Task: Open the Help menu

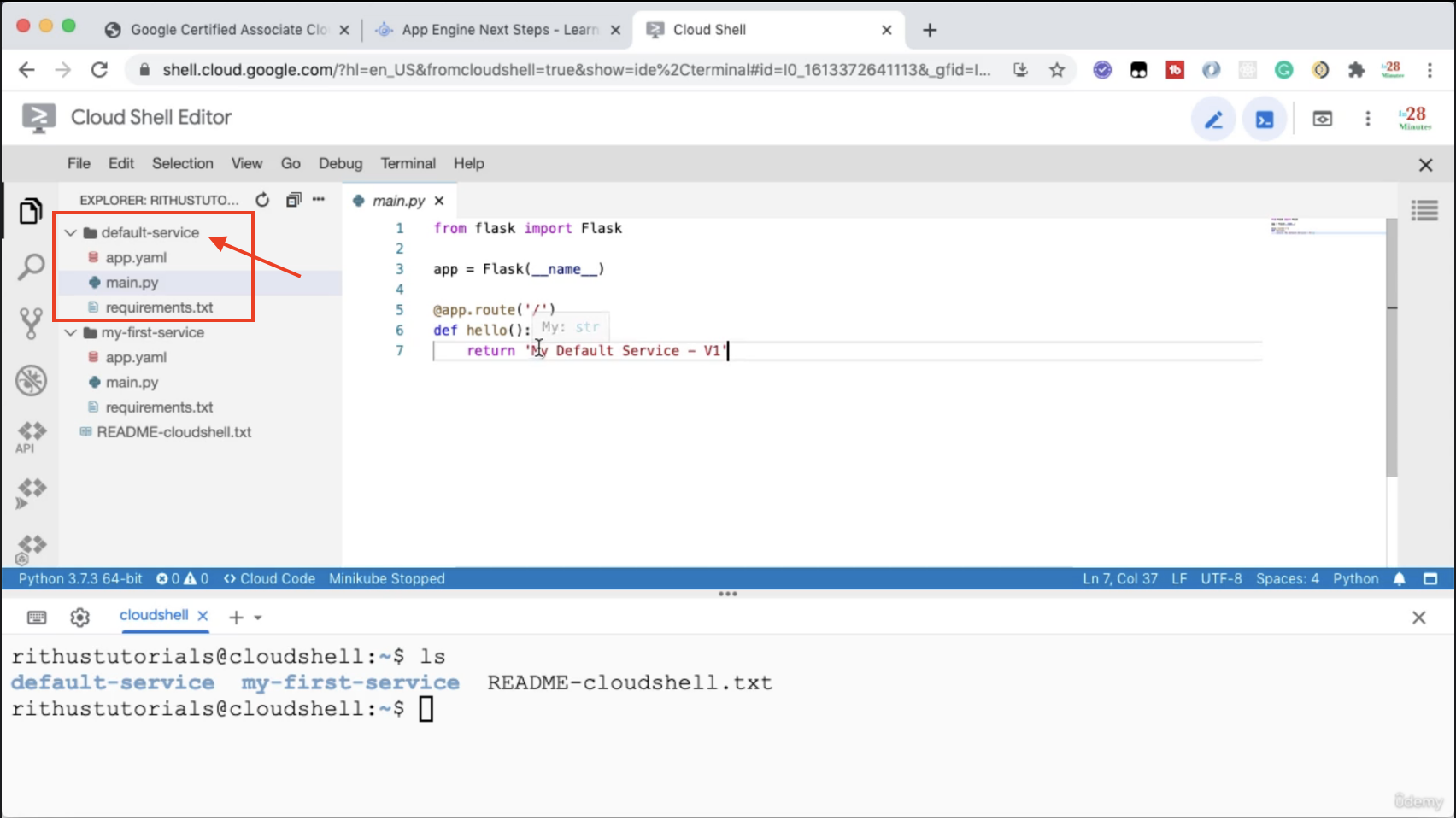Action: (x=468, y=164)
